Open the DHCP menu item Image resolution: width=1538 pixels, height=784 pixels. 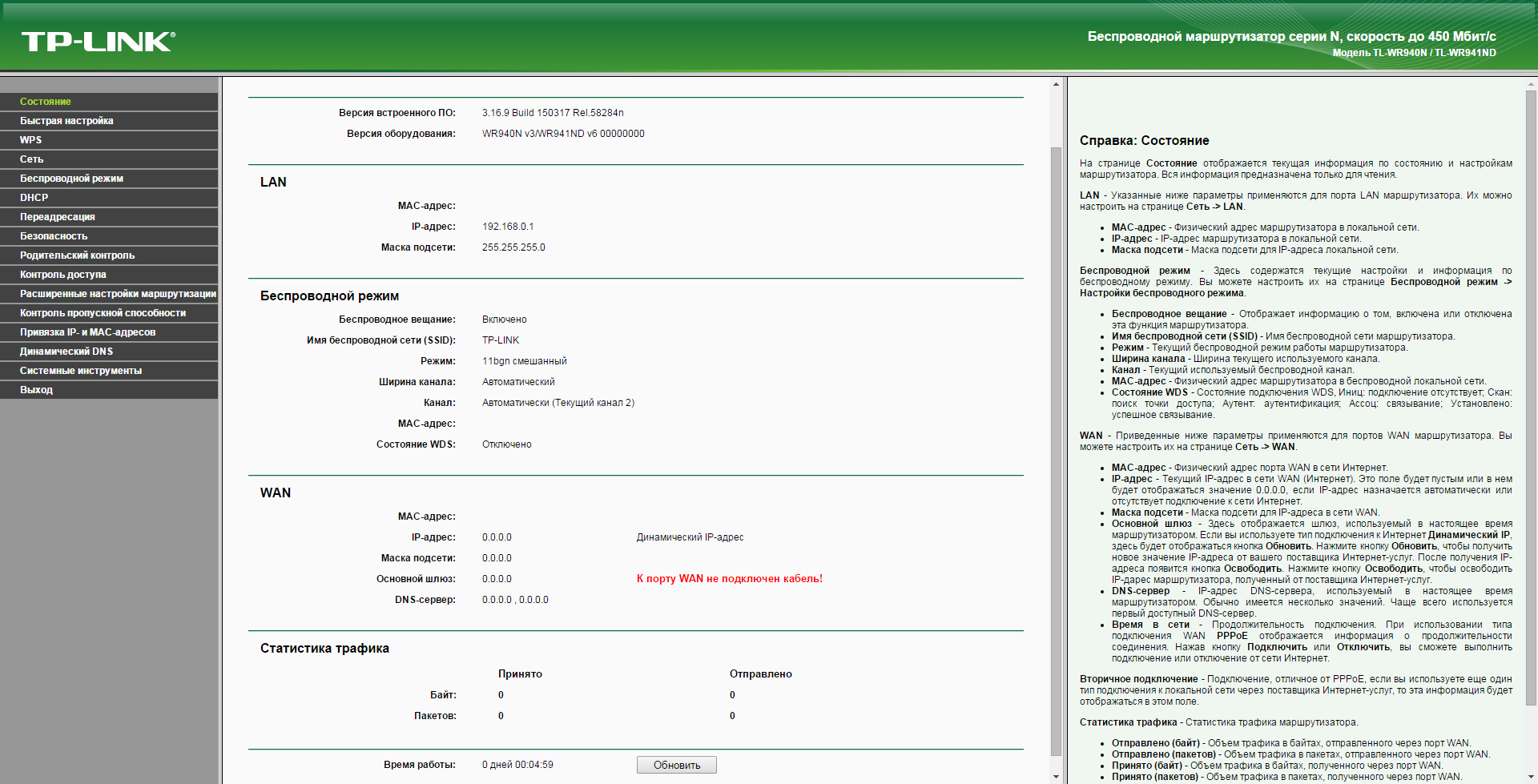[109, 198]
